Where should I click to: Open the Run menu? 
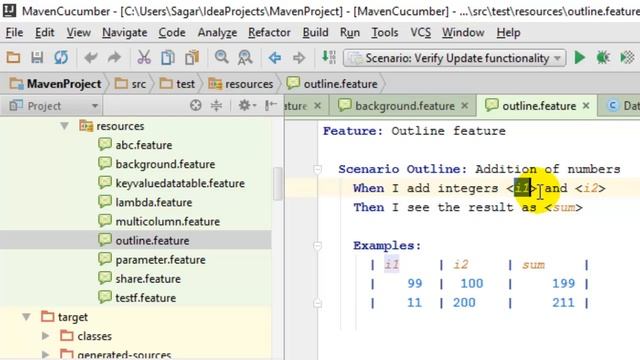tap(350, 33)
